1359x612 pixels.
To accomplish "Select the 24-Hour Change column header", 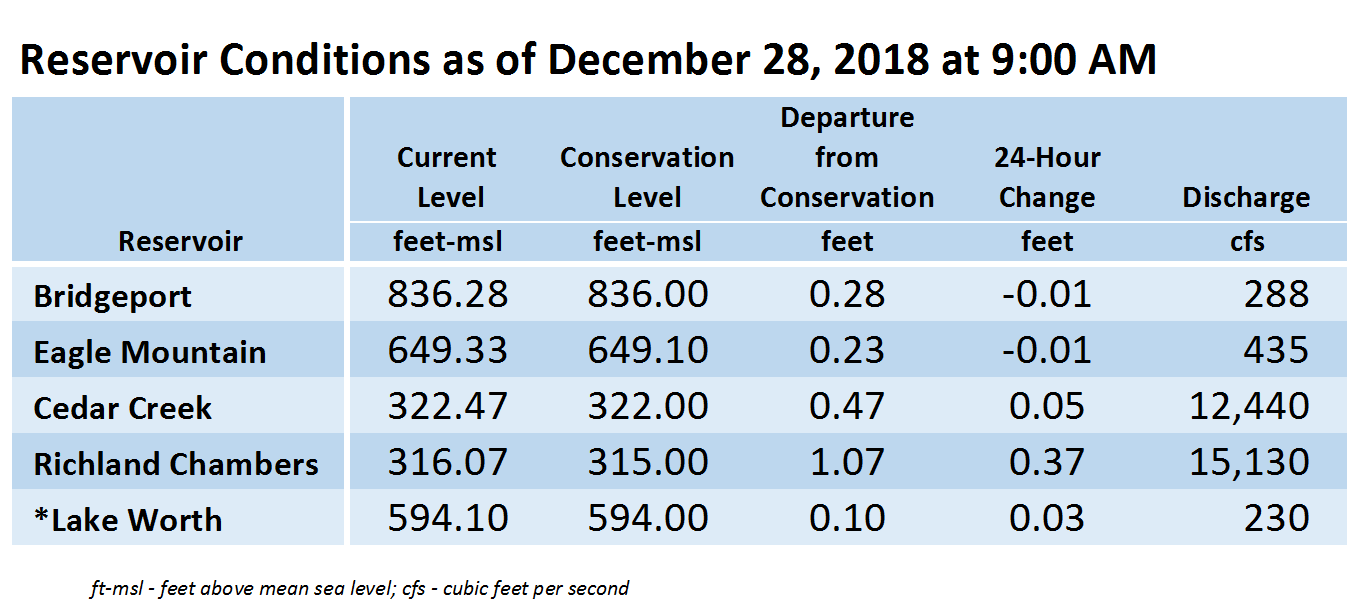I will click(x=1047, y=177).
